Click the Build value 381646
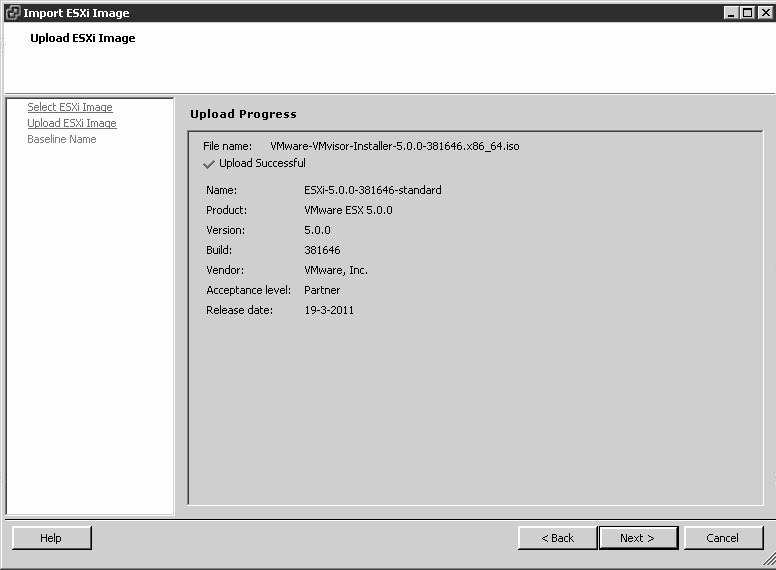776x570 pixels. click(322, 250)
